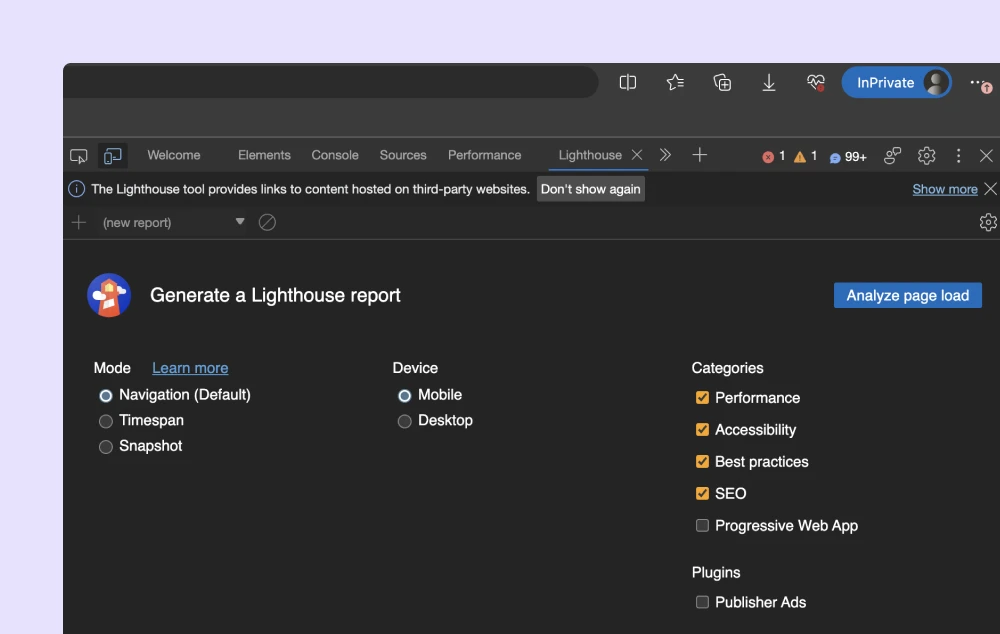
Task: Switch to the Welcome tab
Action: click(173, 155)
